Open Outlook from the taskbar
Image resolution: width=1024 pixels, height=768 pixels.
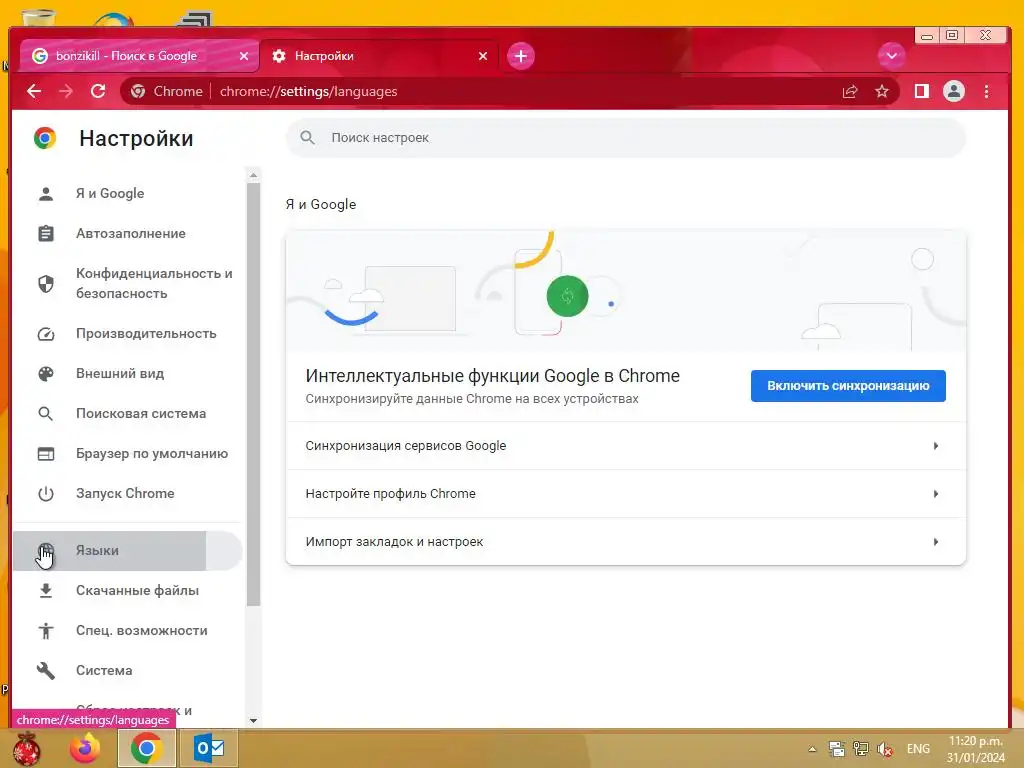[209, 748]
